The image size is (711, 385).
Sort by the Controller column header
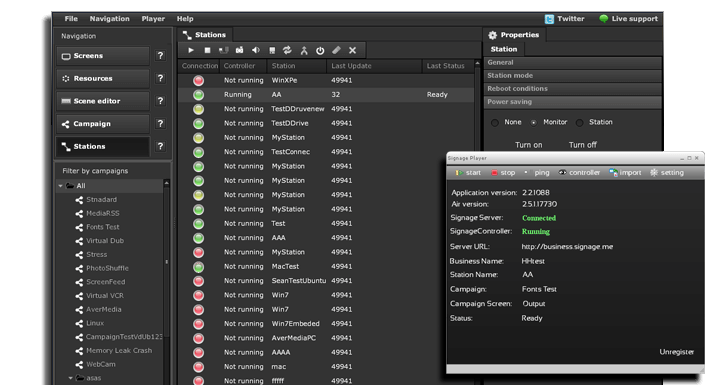(243, 66)
